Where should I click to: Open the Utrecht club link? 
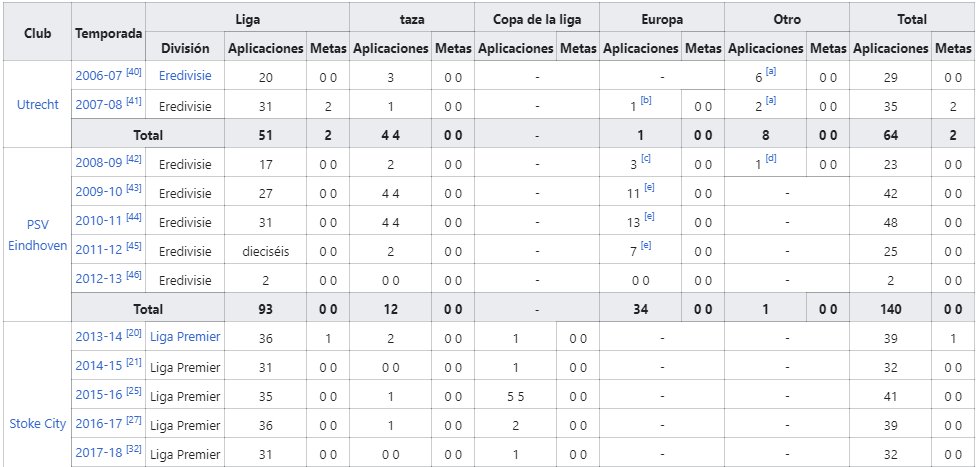37,105
